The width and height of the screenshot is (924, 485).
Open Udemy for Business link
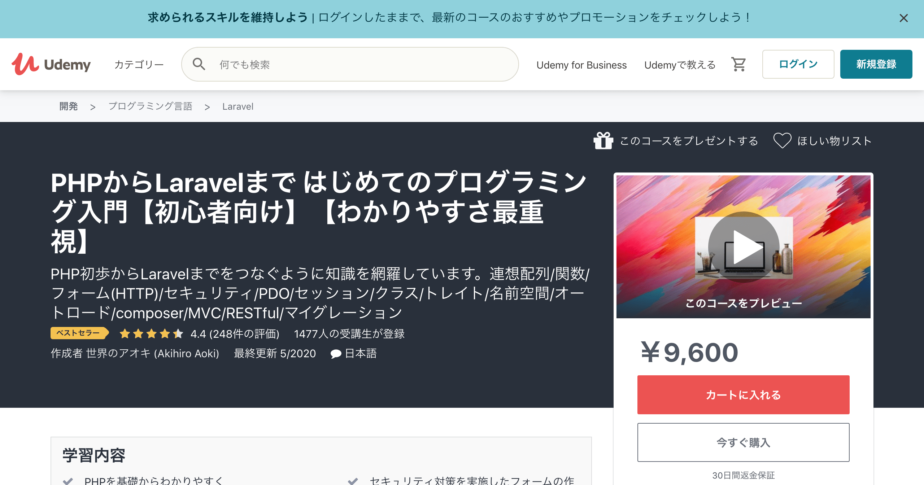[581, 65]
